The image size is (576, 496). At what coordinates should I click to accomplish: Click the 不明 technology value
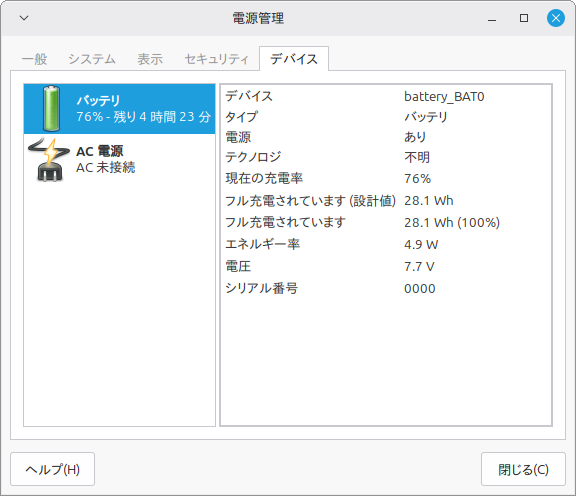point(417,157)
